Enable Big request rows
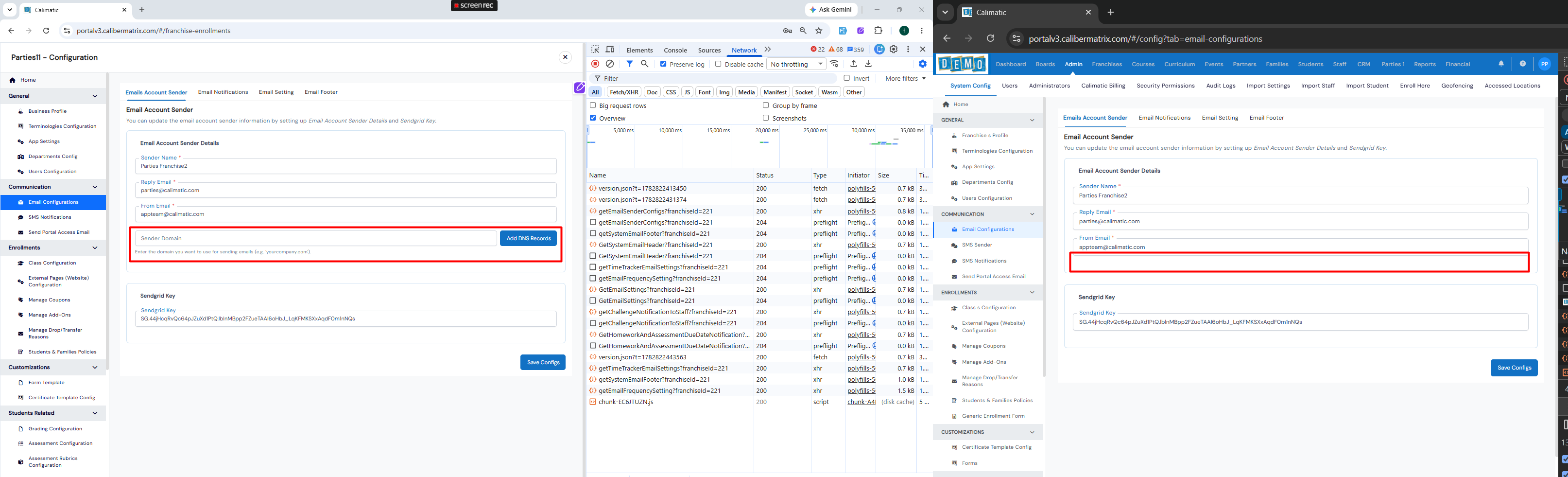The image size is (1568, 477). coord(593,106)
